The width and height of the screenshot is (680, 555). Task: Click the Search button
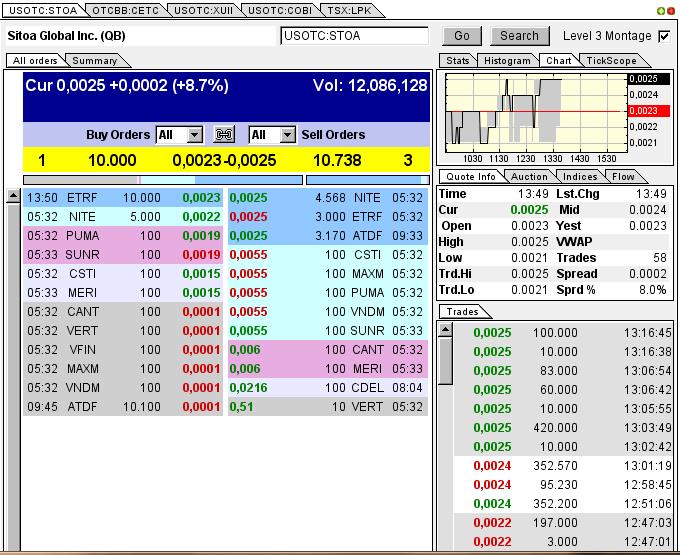(x=519, y=36)
